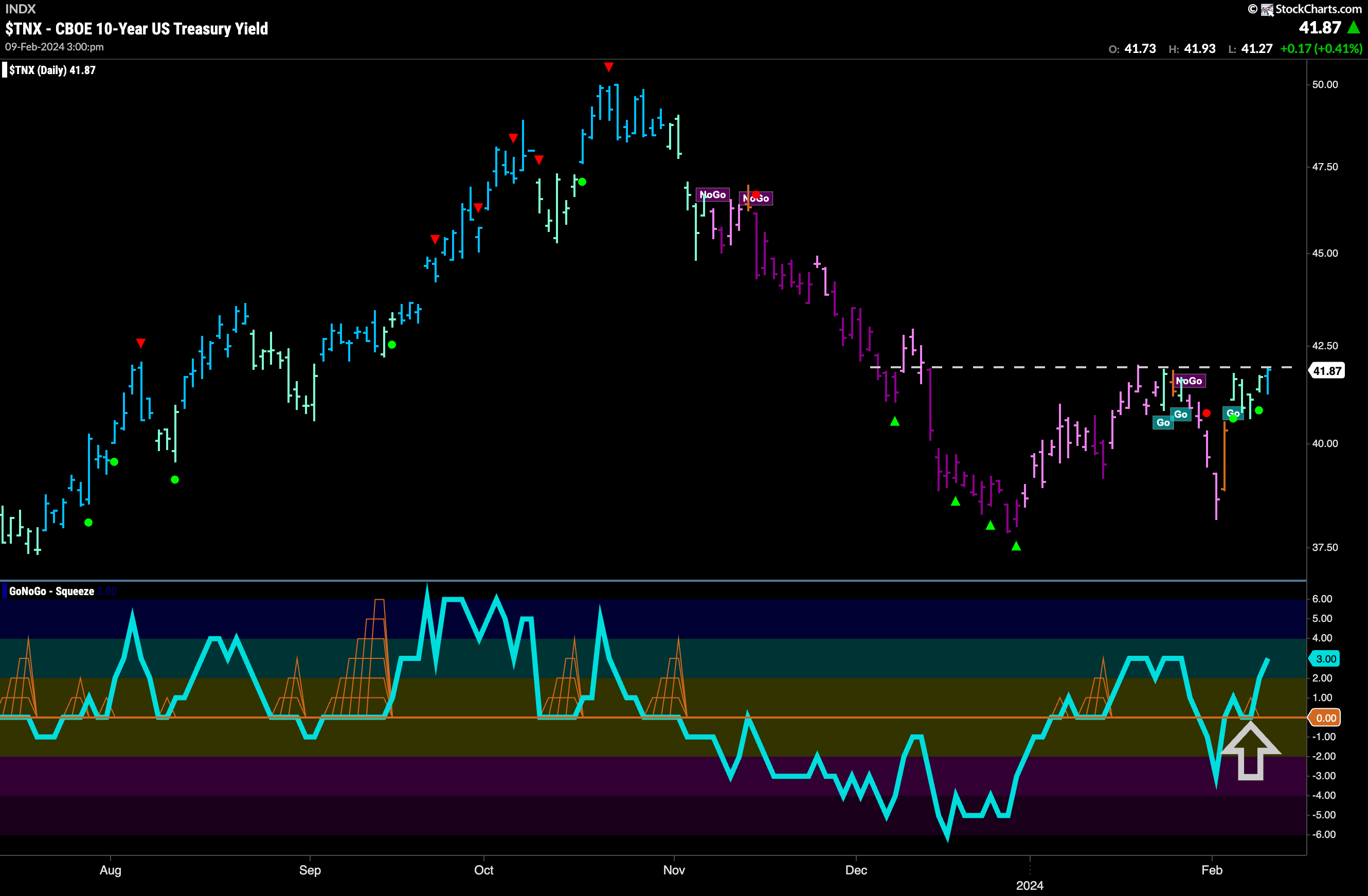The height and width of the screenshot is (896, 1368).
Task: Click the Feb month label on time axis
Action: [1212, 870]
